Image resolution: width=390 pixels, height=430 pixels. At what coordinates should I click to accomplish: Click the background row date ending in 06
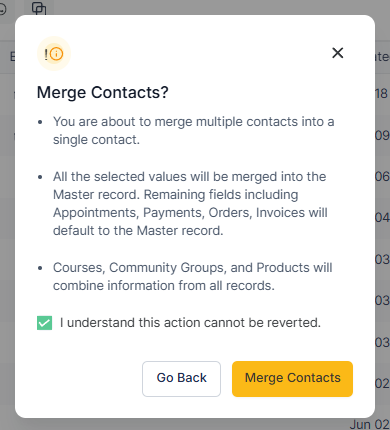(x=382, y=176)
